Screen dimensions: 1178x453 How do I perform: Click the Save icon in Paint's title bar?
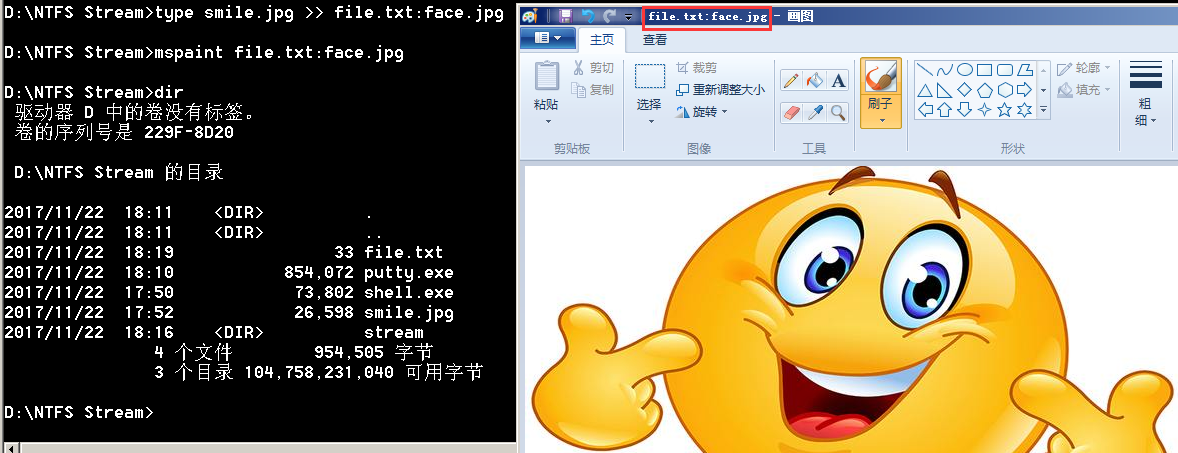[566, 16]
